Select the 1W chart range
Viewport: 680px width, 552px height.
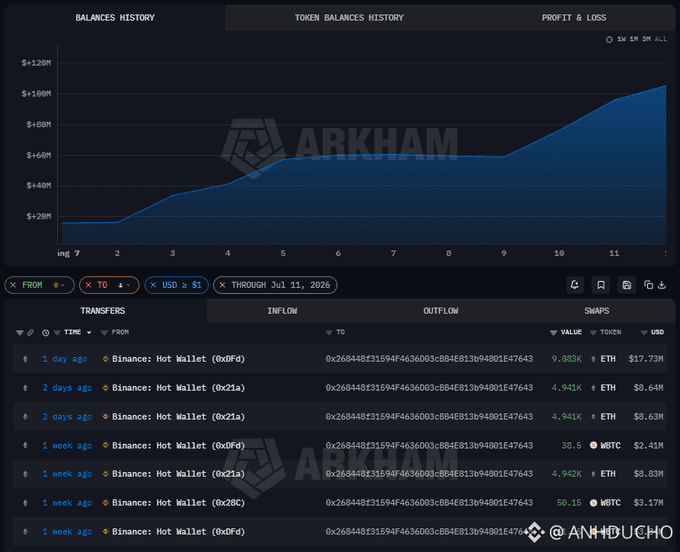[x=621, y=39]
